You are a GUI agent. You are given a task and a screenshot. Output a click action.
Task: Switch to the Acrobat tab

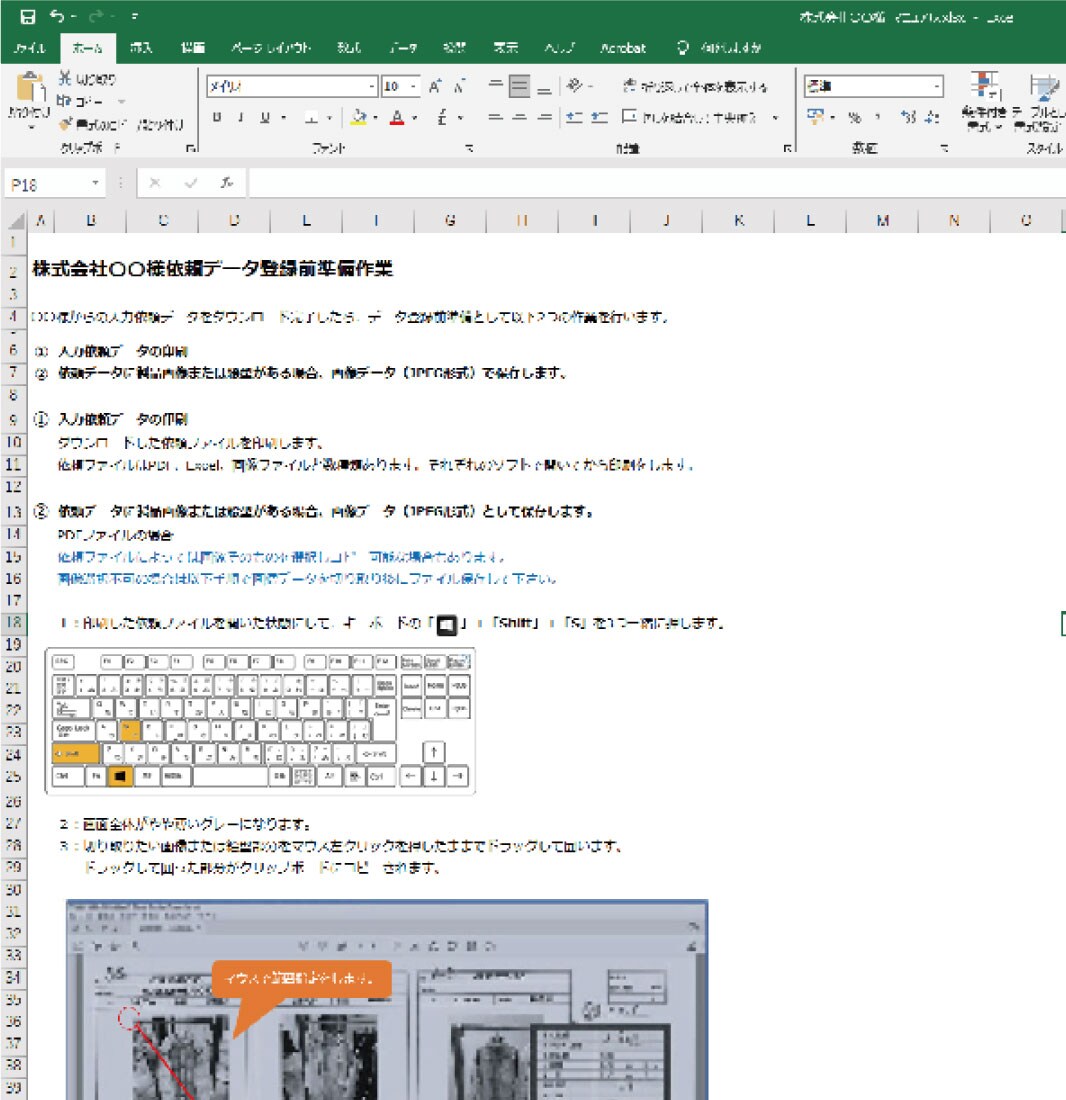[623, 48]
